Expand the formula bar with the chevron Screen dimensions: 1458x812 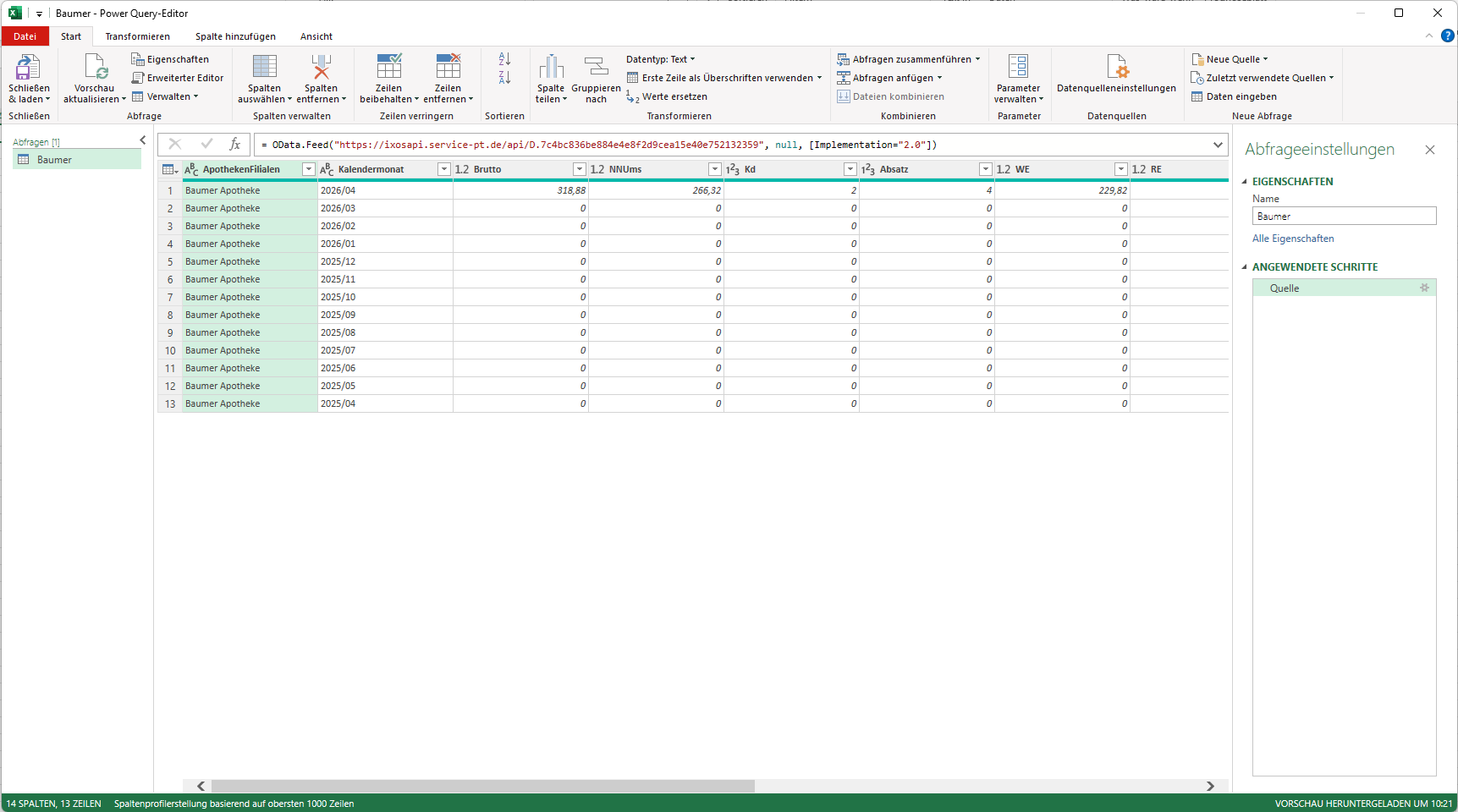[x=1218, y=145]
